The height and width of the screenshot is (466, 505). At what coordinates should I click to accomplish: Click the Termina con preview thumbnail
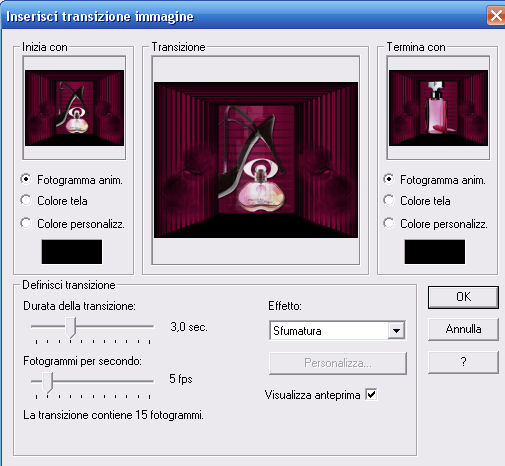click(438, 108)
